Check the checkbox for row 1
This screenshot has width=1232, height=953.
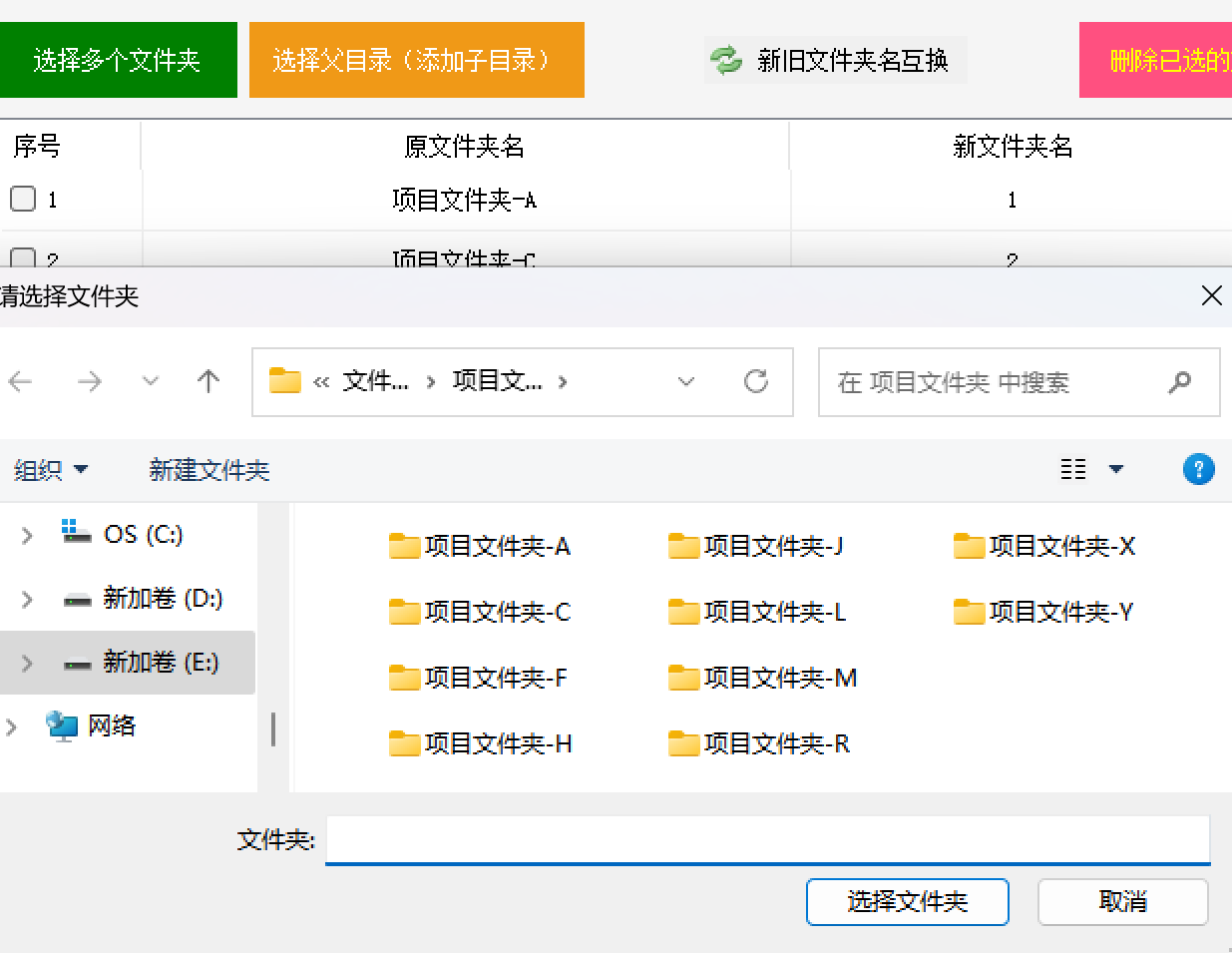point(21,199)
